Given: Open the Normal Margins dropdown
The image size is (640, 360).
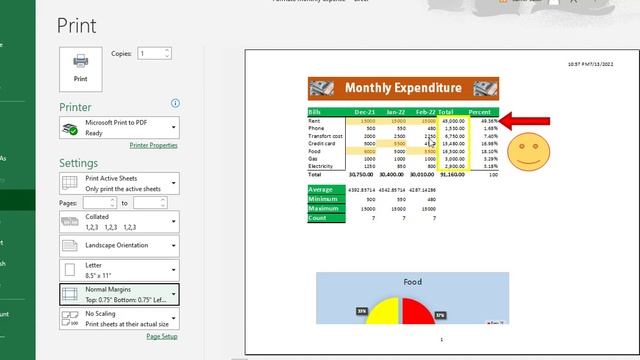Looking at the screenshot, I should (119, 294).
